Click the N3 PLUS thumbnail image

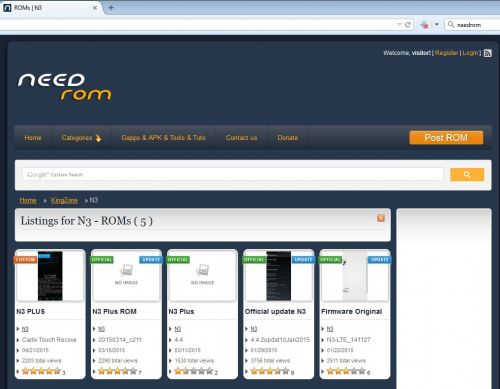point(50,276)
